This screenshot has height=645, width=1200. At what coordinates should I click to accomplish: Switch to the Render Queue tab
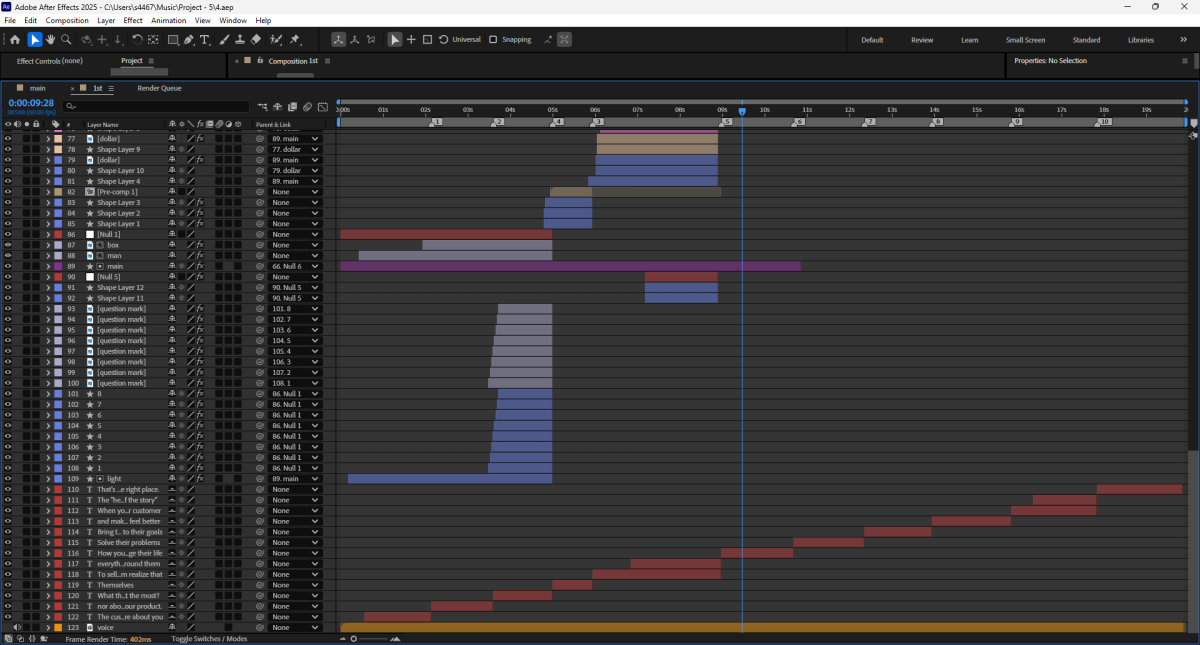point(159,88)
